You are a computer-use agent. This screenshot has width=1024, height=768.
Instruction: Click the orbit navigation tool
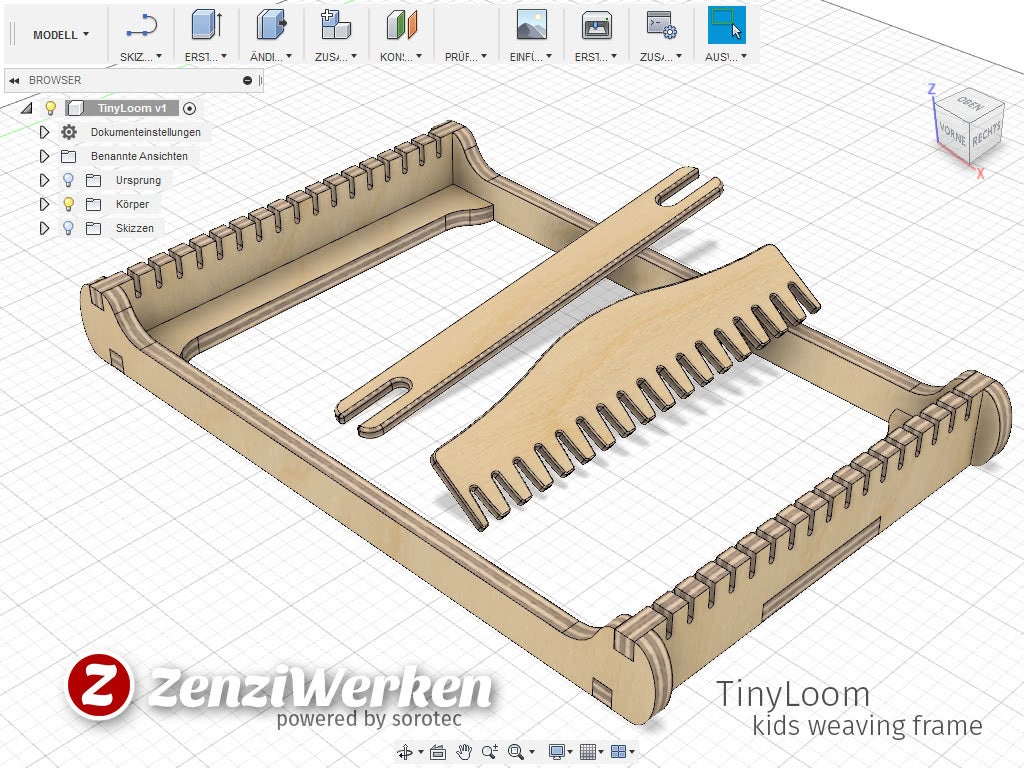point(405,752)
